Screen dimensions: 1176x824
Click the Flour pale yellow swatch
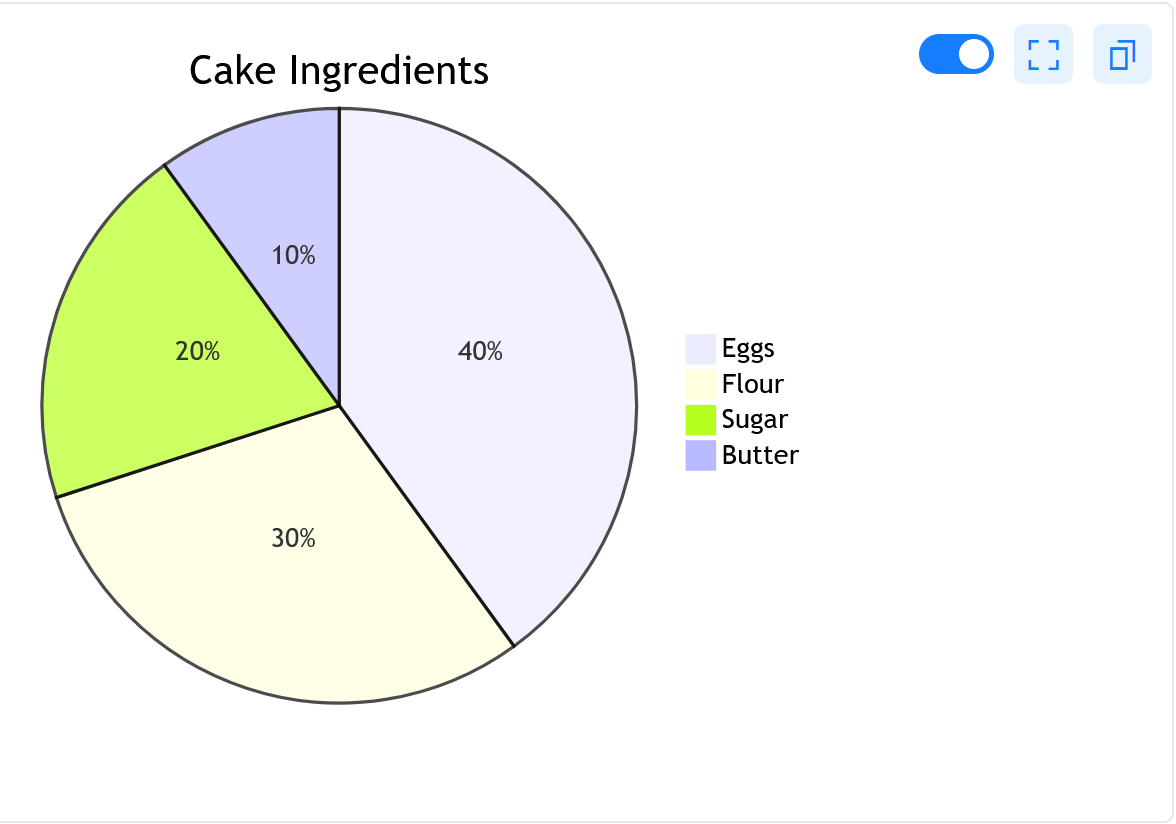click(700, 384)
